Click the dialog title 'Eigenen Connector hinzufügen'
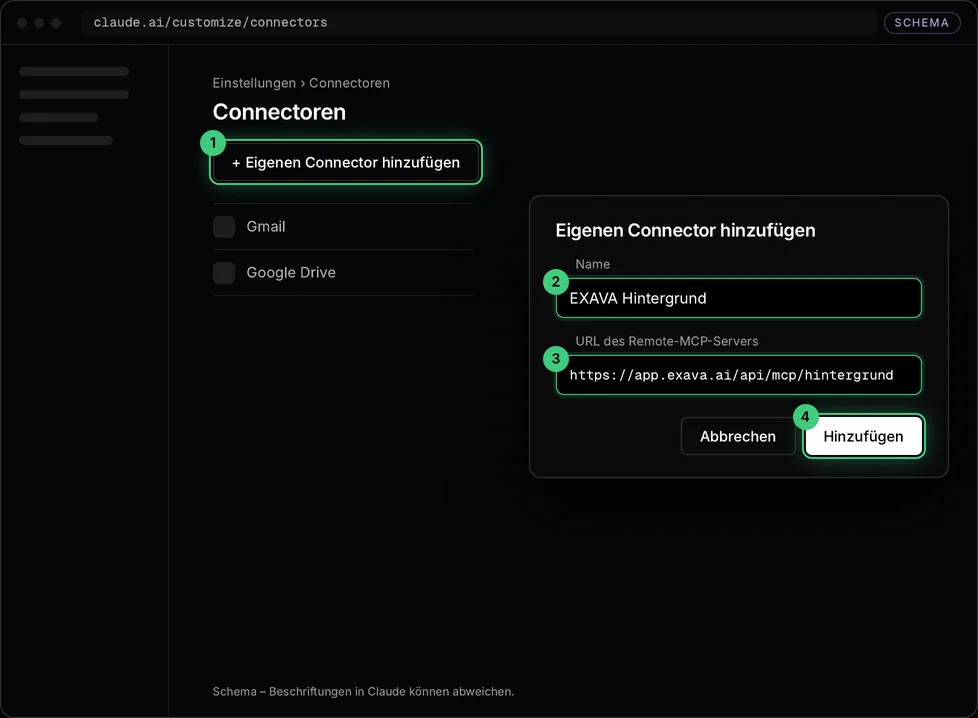This screenshot has height=718, width=978. (685, 230)
